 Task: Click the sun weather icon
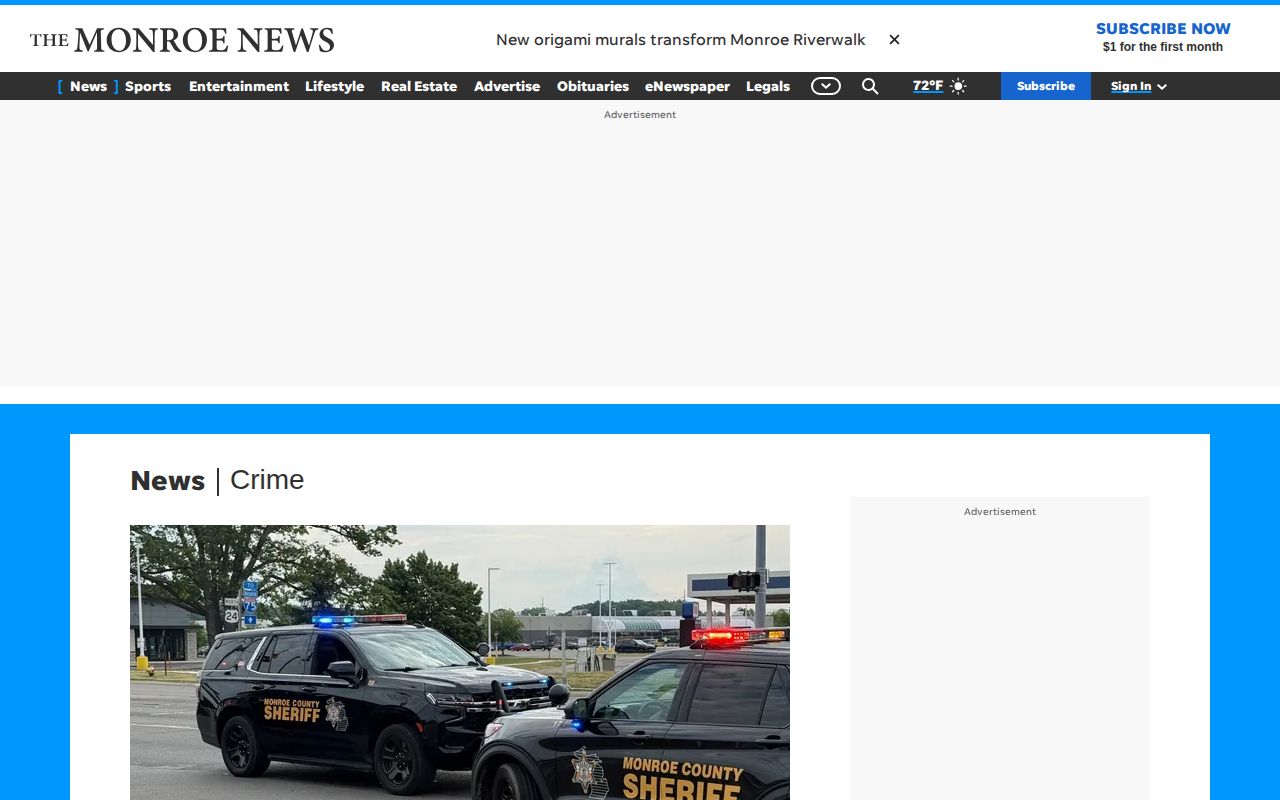tap(958, 86)
